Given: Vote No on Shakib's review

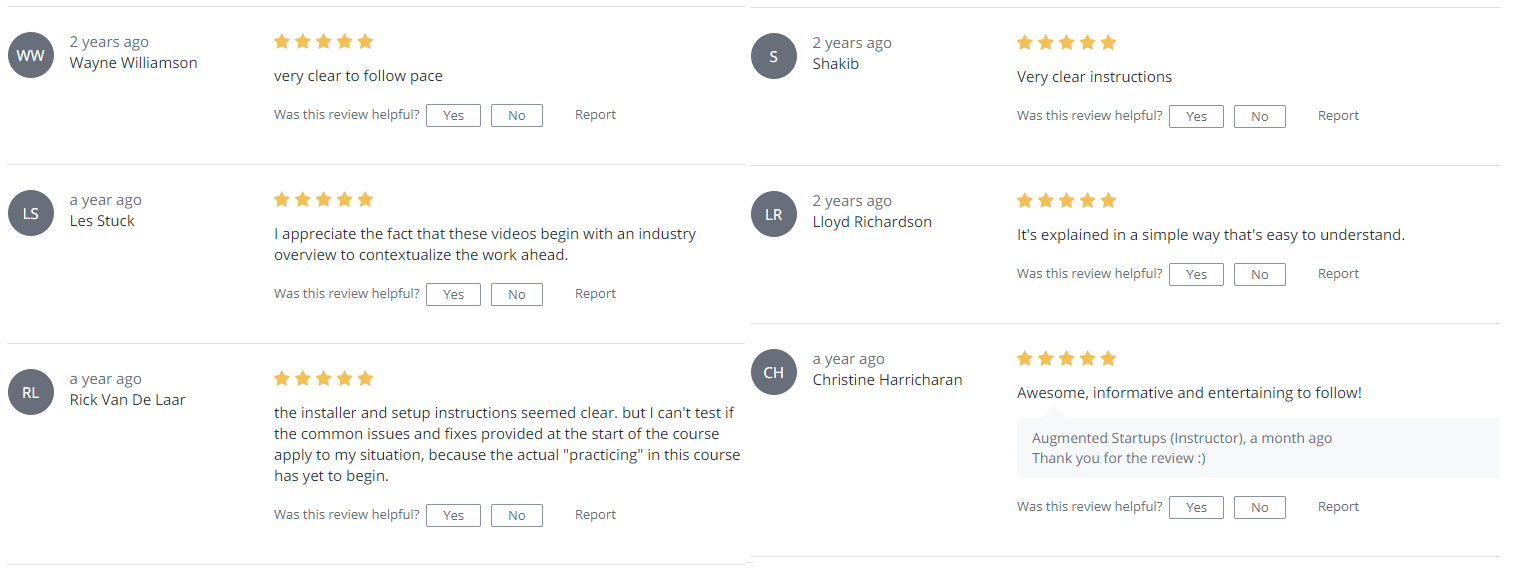Looking at the screenshot, I should pos(1260,116).
